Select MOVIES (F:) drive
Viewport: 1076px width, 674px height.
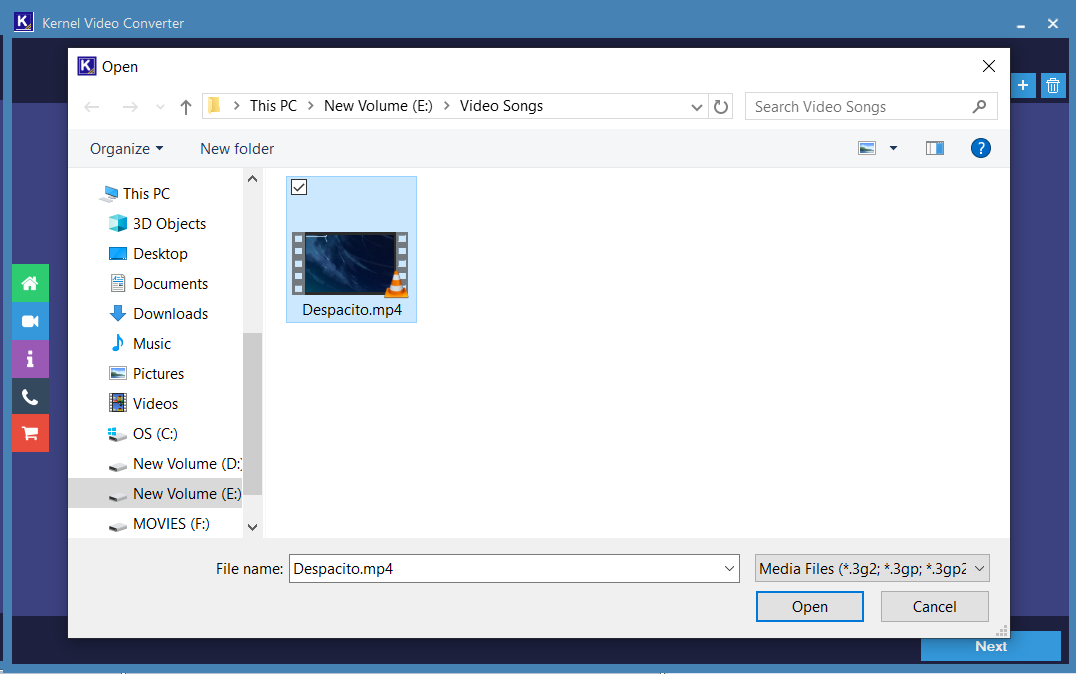pyautogui.click(x=171, y=524)
